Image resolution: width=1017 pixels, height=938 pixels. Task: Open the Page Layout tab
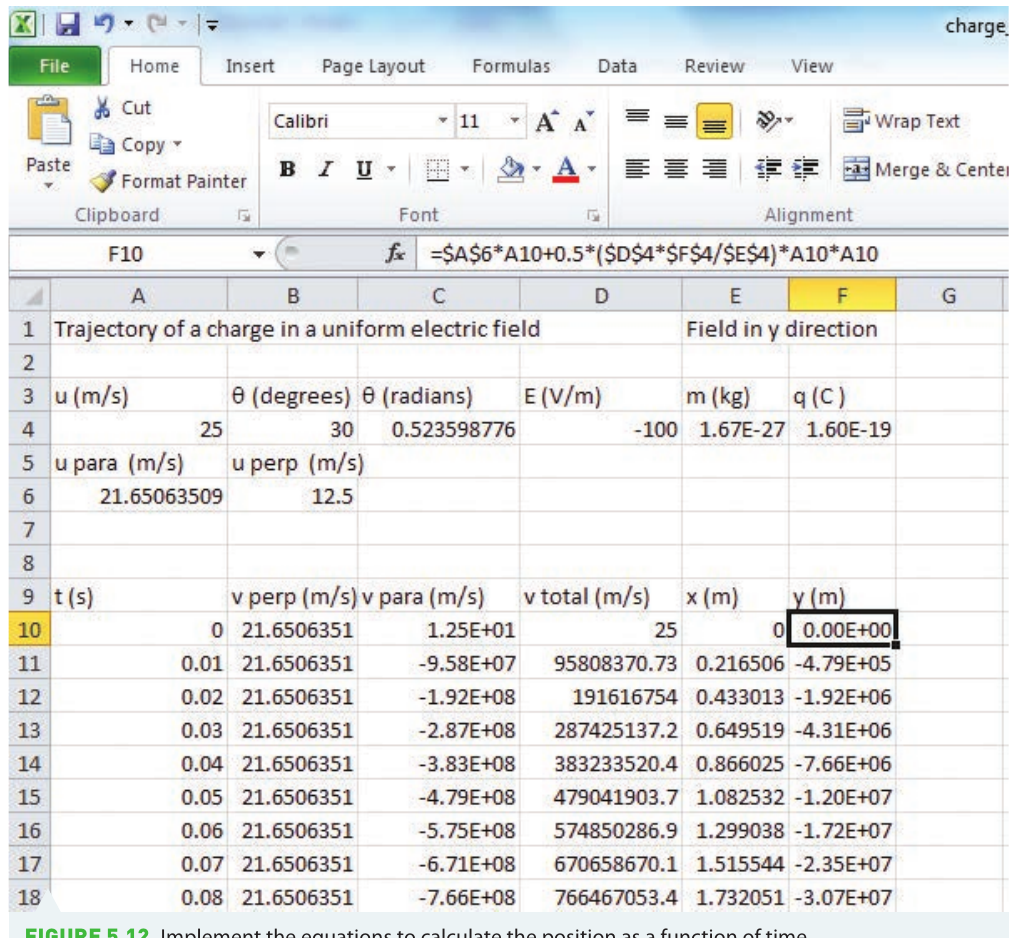click(373, 66)
